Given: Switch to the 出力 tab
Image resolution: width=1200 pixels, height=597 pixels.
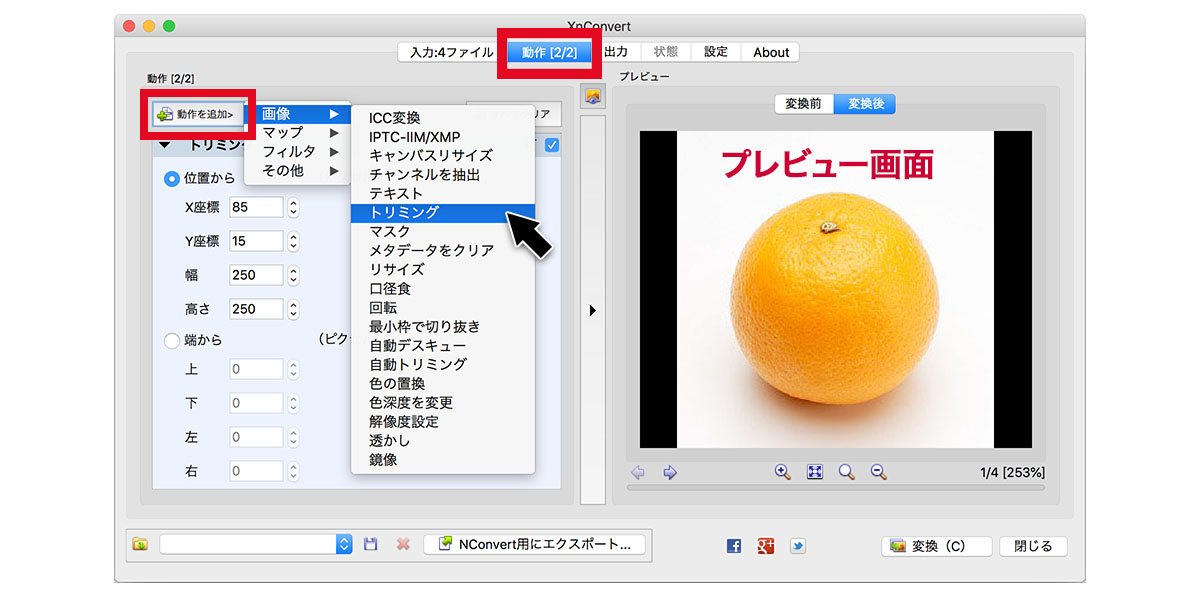Looking at the screenshot, I should pyautogui.click(x=616, y=52).
